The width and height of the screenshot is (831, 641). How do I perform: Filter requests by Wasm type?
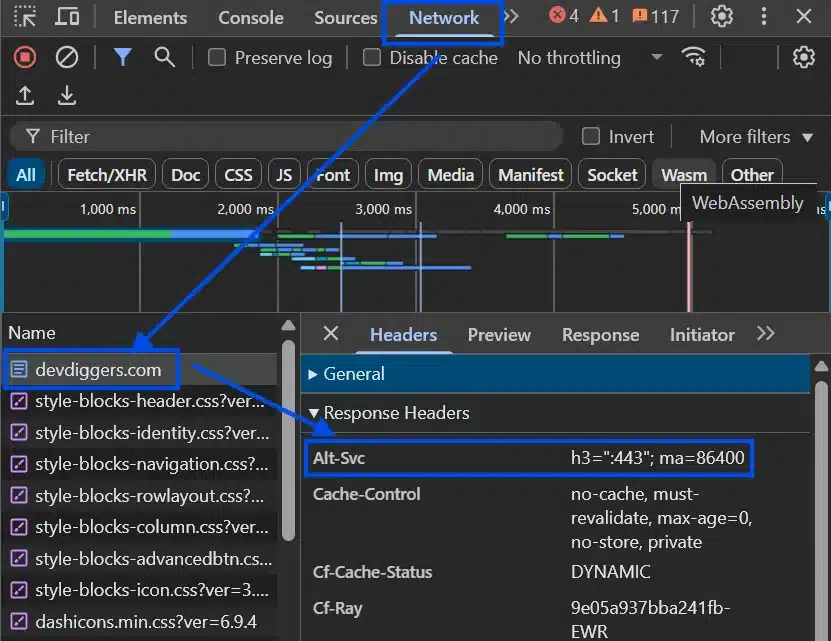click(684, 174)
